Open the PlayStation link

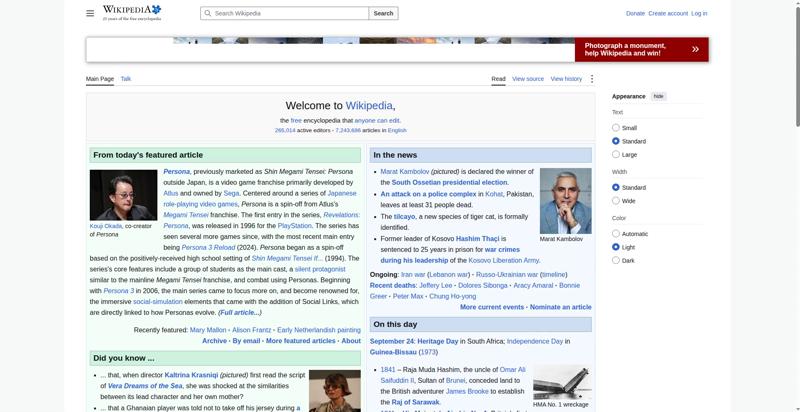[x=294, y=225]
